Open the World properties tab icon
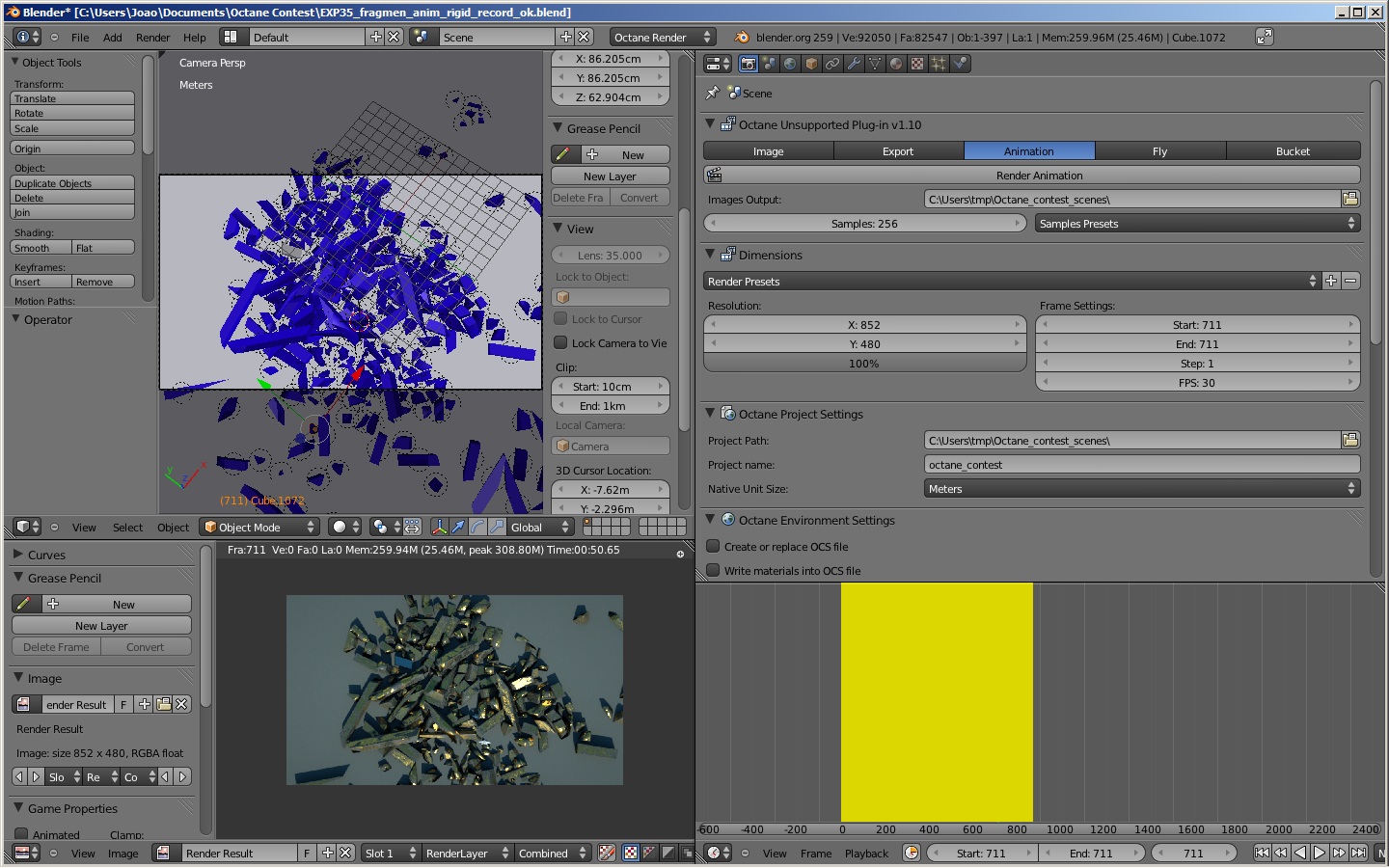This screenshot has width=1389, height=868. coord(790,64)
